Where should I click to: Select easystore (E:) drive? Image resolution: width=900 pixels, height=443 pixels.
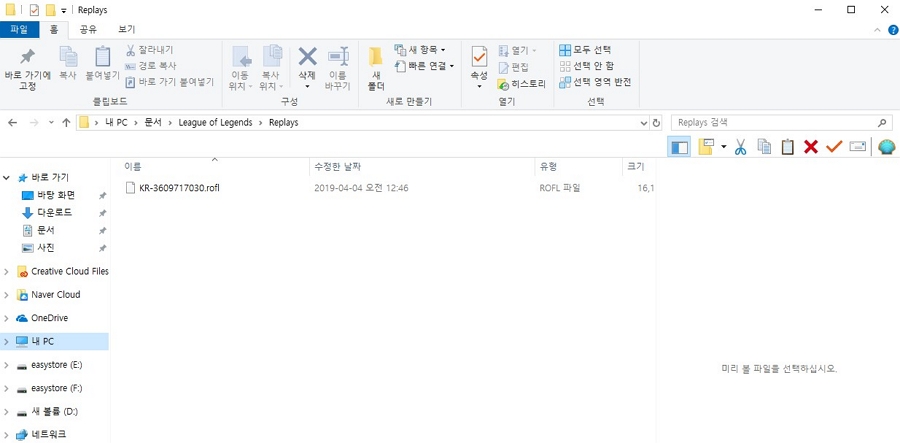56,365
